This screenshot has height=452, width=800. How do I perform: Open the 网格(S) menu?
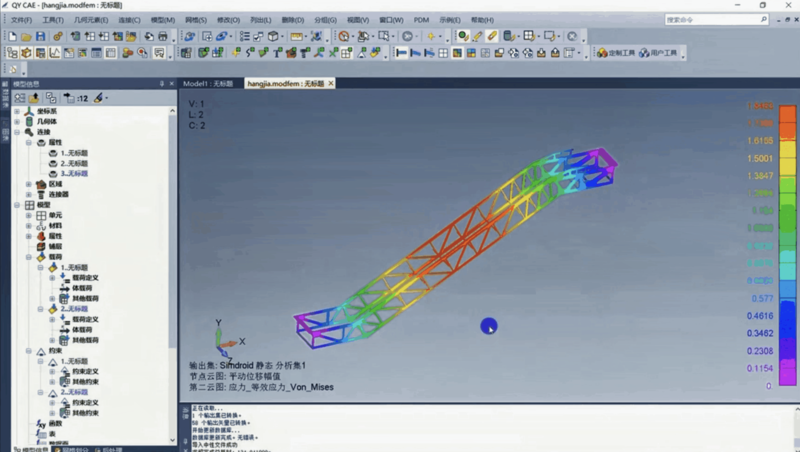click(x=195, y=19)
